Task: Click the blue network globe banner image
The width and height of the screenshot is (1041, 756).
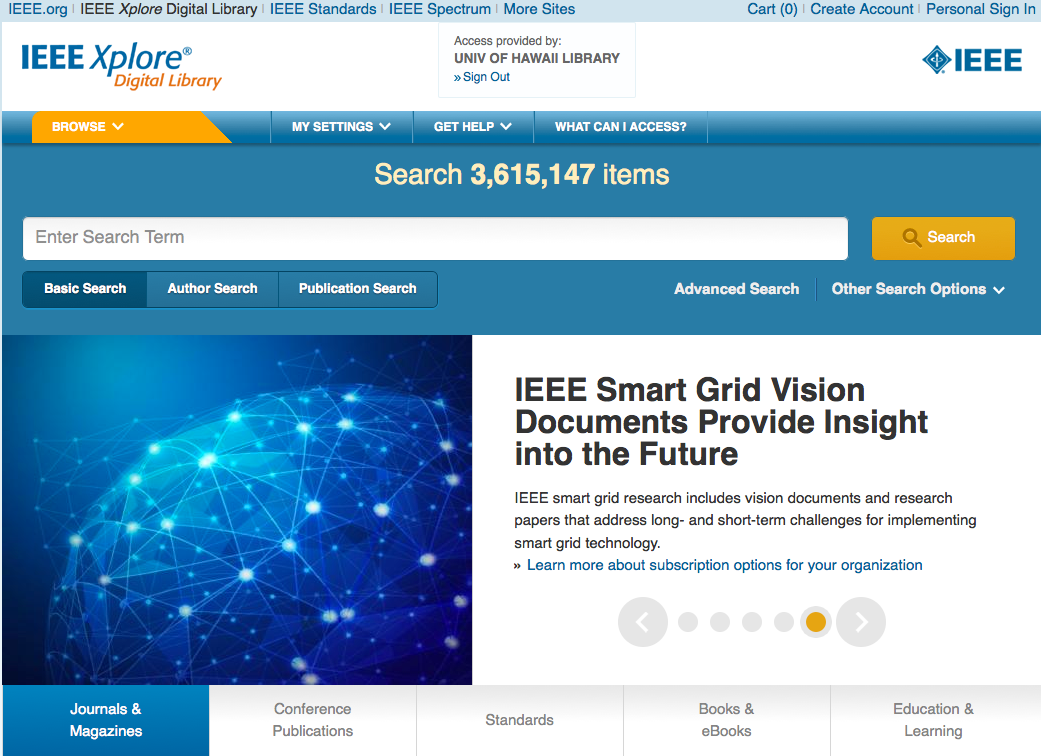Action: (237, 510)
